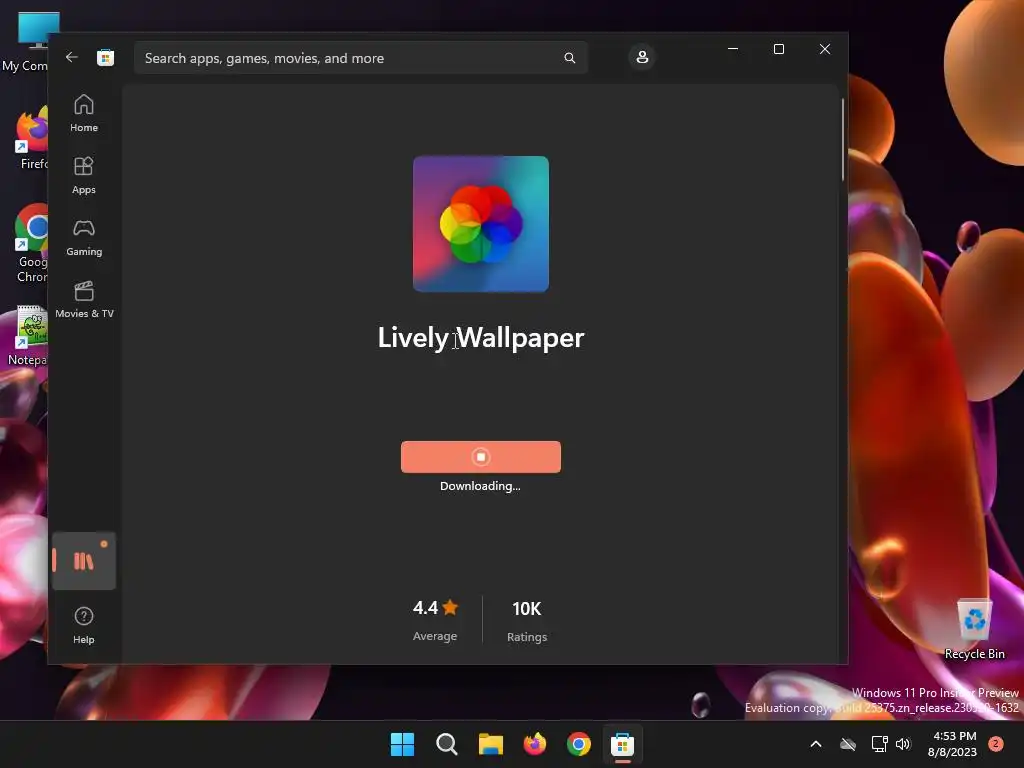This screenshot has width=1024, height=768.
Task: Open taskbar Search
Action: tap(447, 744)
